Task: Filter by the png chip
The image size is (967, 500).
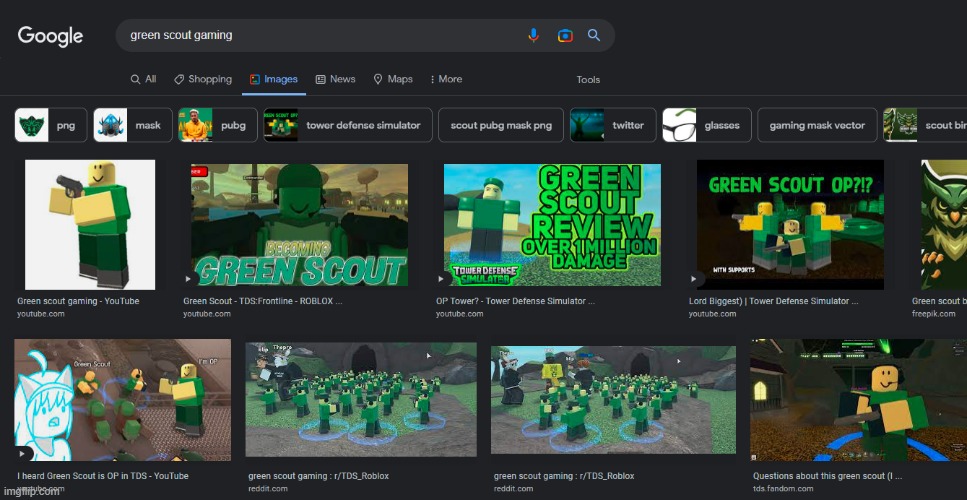Action: pos(51,125)
